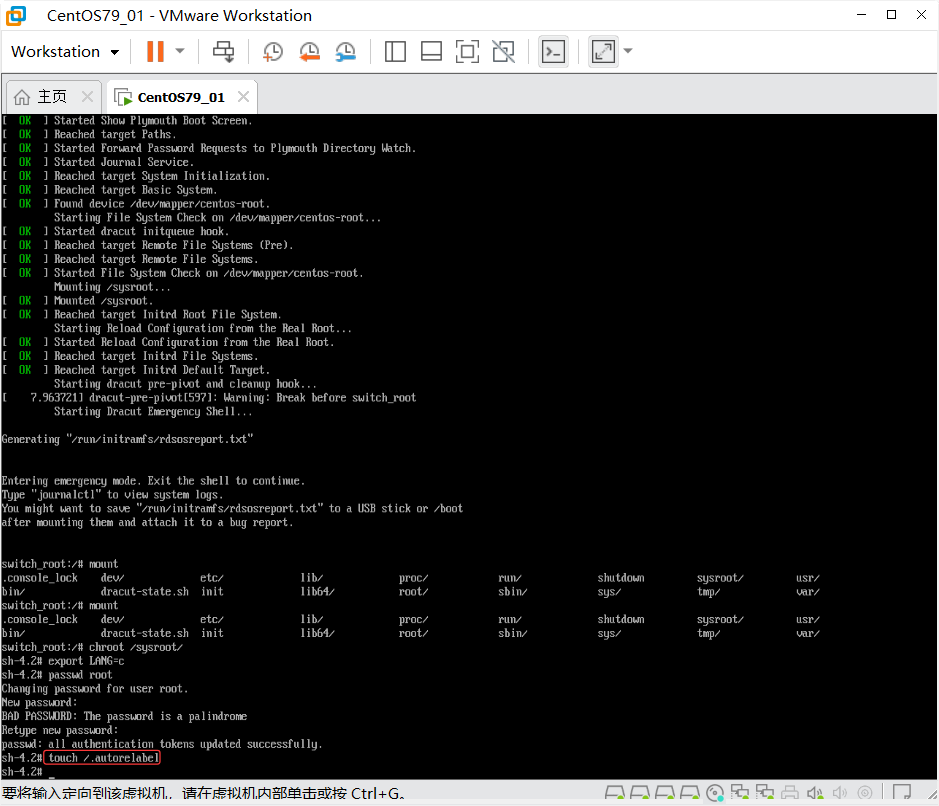Click inside the VM console at shell prompt
Image resolution: width=939 pixels, height=806 pixels.
52,772
